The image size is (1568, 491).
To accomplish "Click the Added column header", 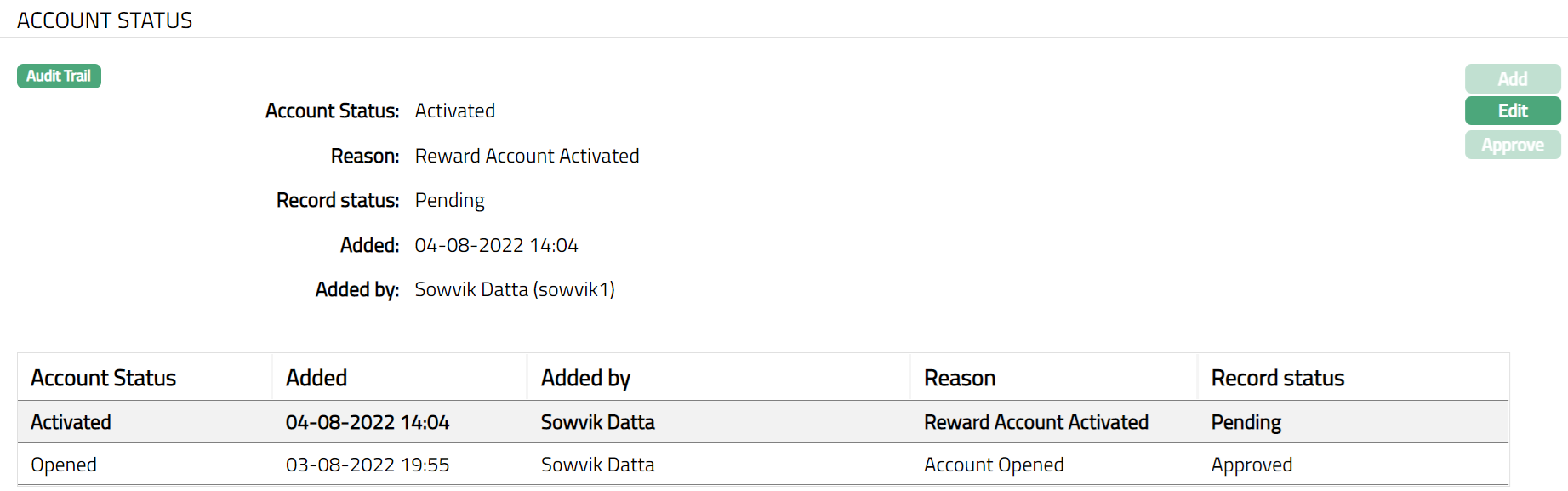I will [x=316, y=378].
